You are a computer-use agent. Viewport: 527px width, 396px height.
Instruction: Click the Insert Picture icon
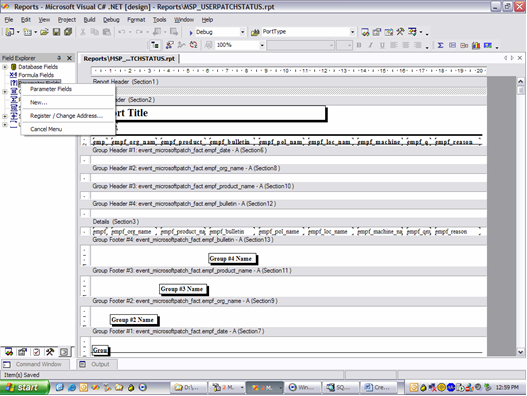[488, 45]
